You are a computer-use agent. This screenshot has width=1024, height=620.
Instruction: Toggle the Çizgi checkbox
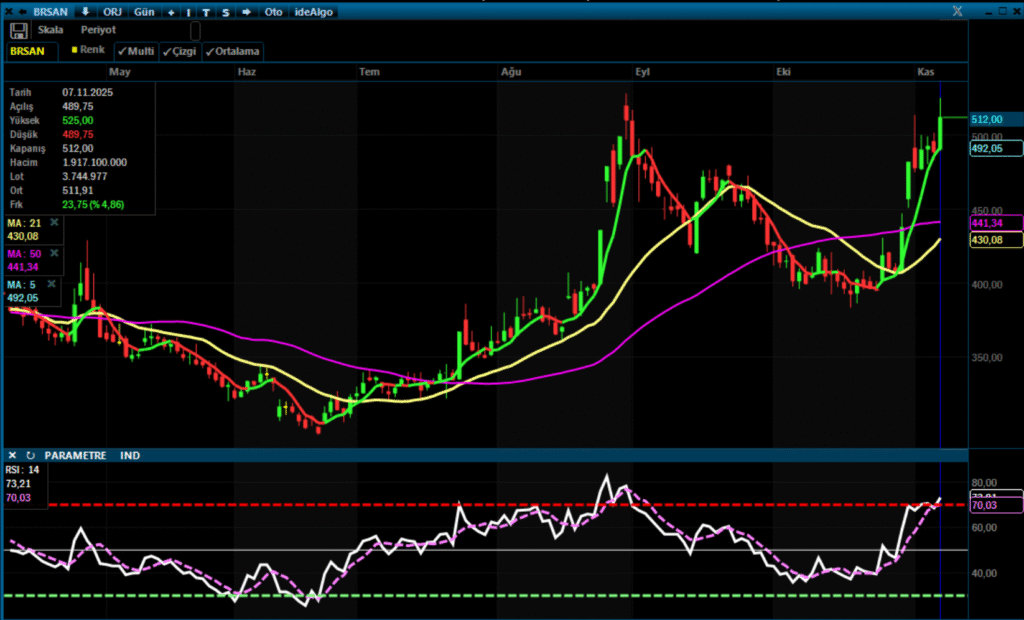click(180, 51)
